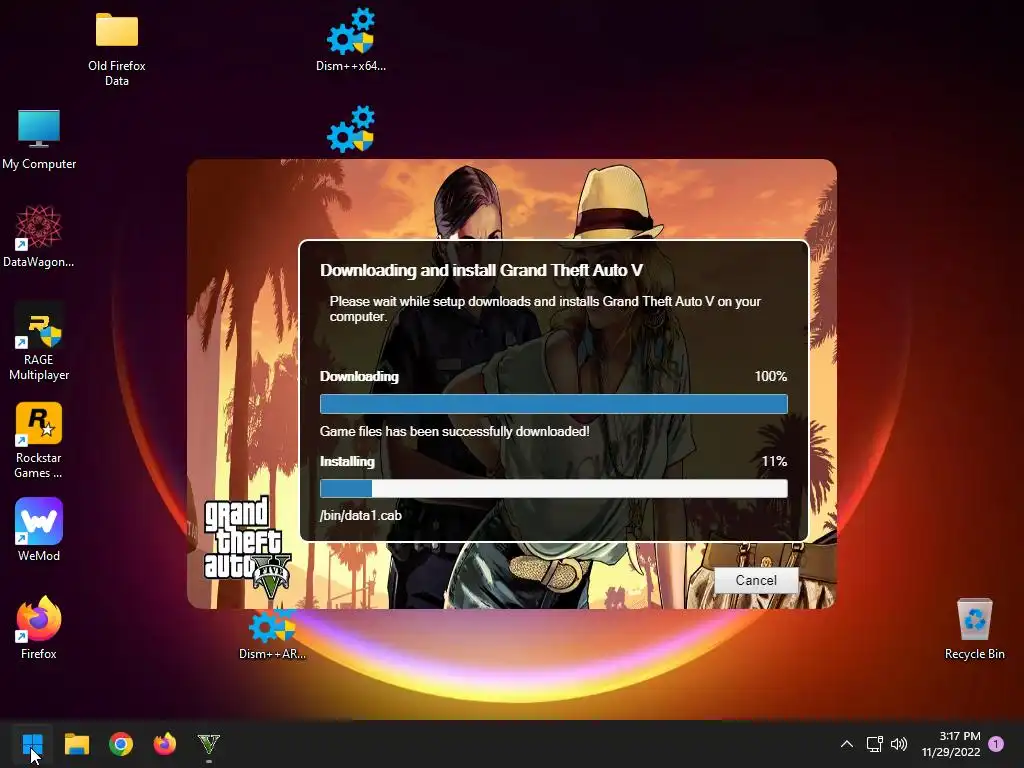The image size is (1024, 768).
Task: Click the Installing progress bar at 11%
Action: coord(554,488)
